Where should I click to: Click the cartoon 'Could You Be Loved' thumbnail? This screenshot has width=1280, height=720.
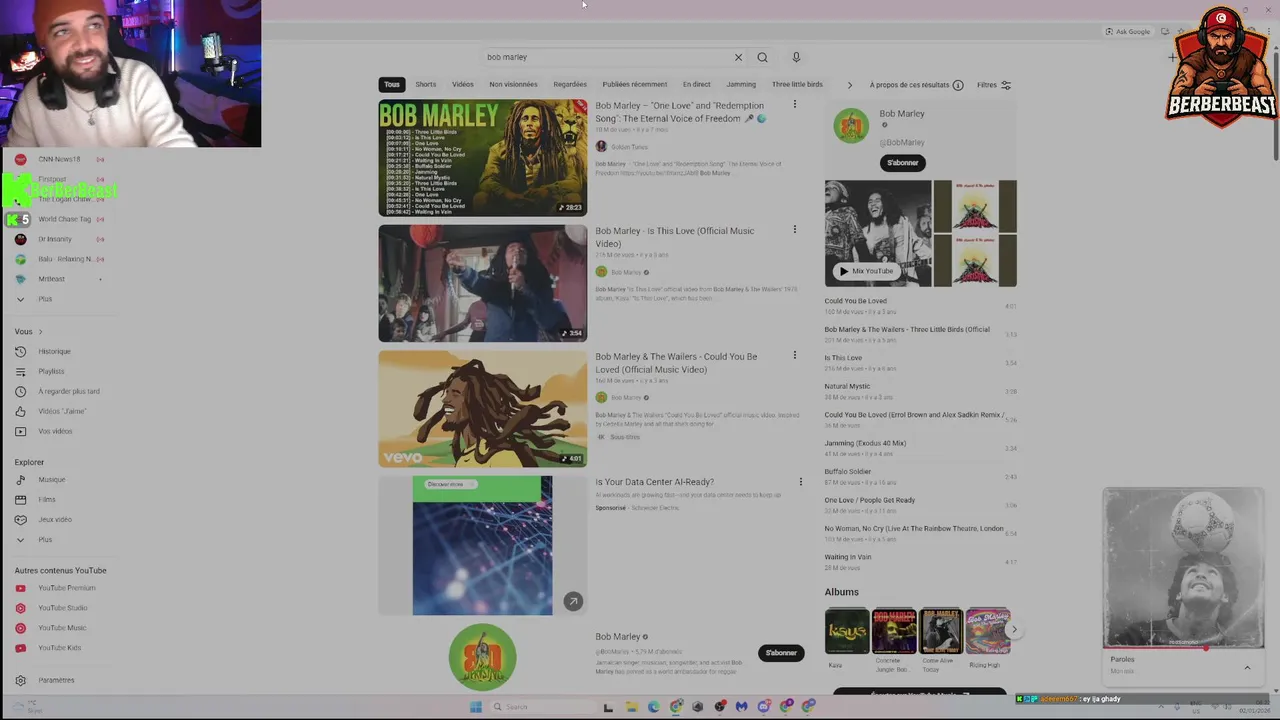pyautogui.click(x=483, y=409)
